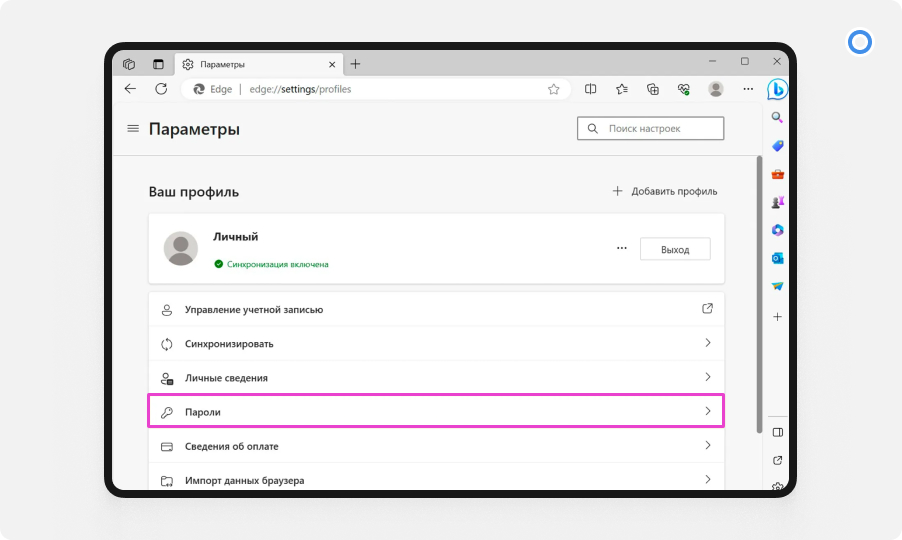Refresh the page with the reload button
This screenshot has width=902, height=540.
tap(161, 89)
